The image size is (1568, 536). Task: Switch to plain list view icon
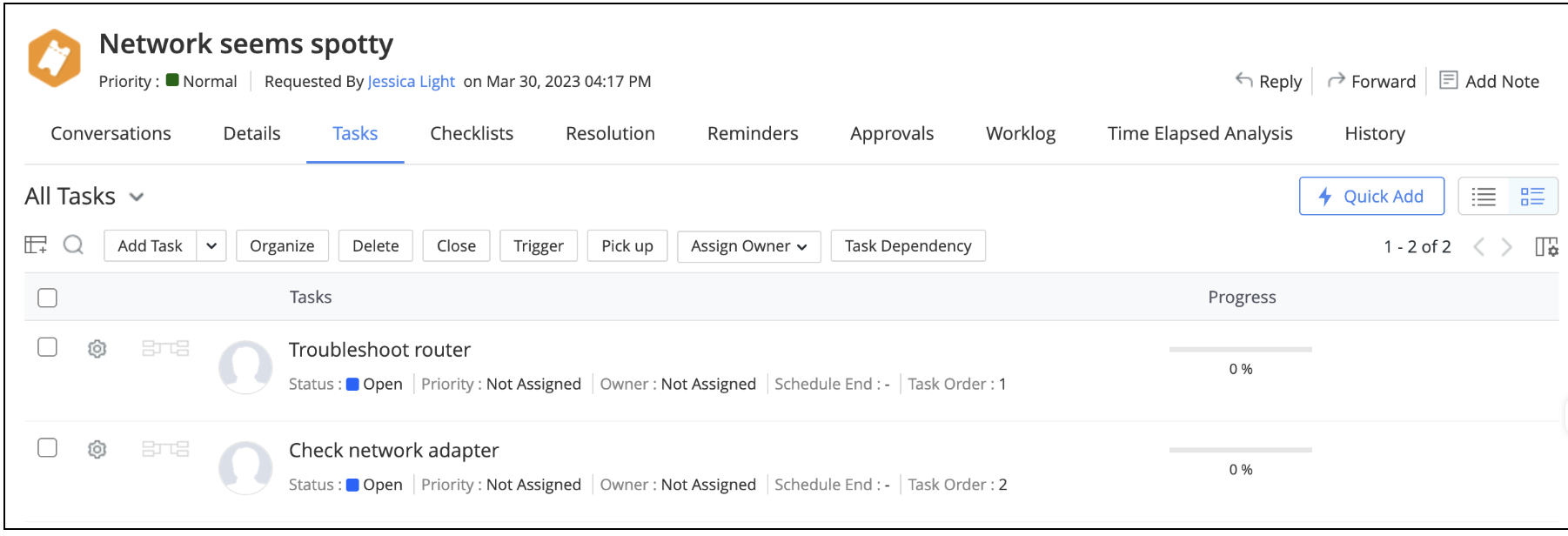[1484, 197]
